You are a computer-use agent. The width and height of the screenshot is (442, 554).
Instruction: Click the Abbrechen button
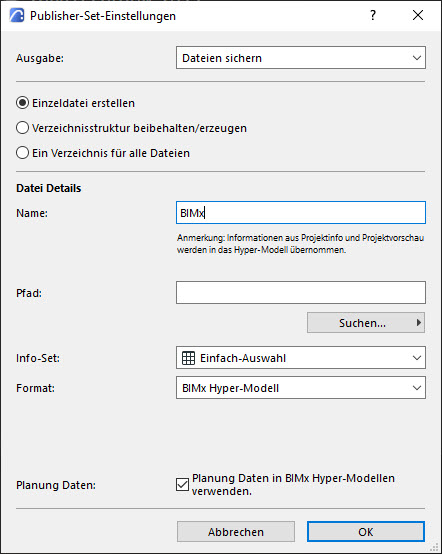[236, 532]
